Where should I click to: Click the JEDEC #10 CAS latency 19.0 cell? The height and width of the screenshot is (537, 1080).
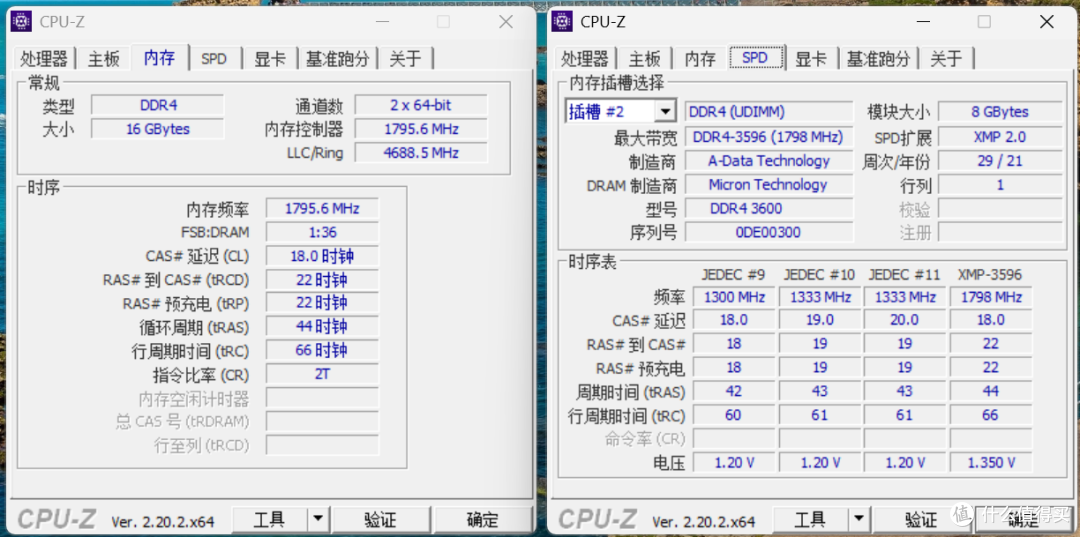coord(819,320)
